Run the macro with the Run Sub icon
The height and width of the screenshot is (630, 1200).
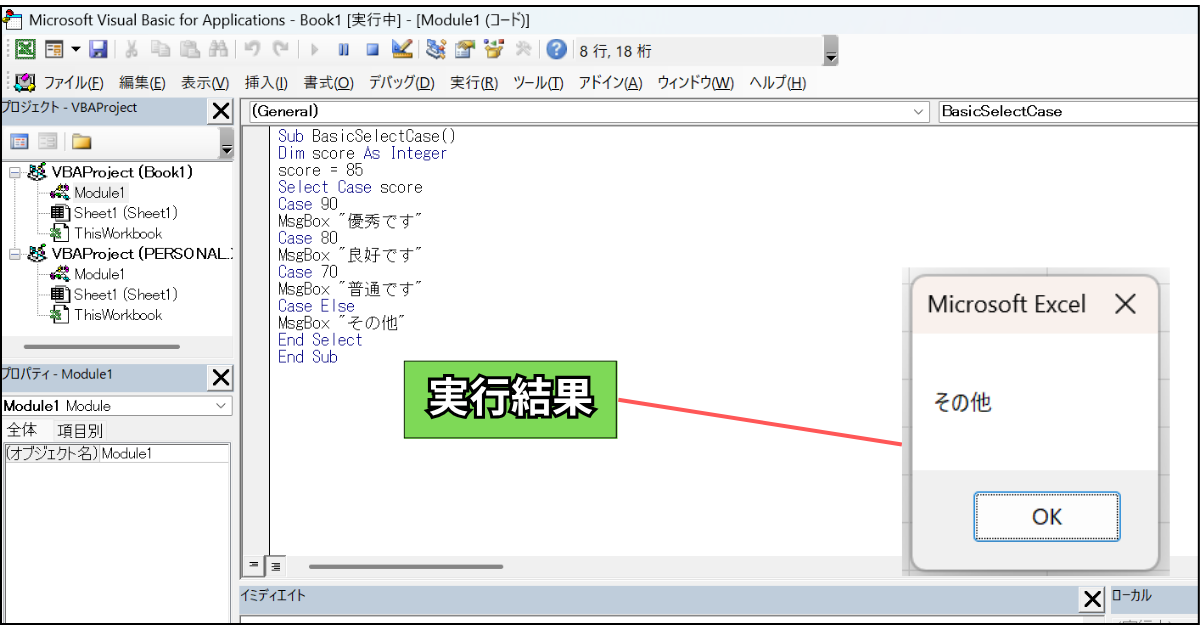click(x=314, y=48)
